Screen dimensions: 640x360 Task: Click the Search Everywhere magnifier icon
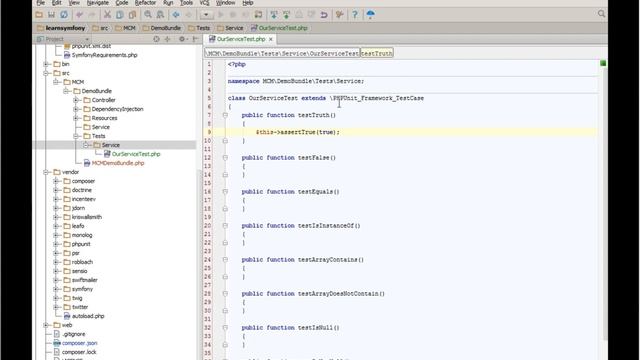pos(601,14)
